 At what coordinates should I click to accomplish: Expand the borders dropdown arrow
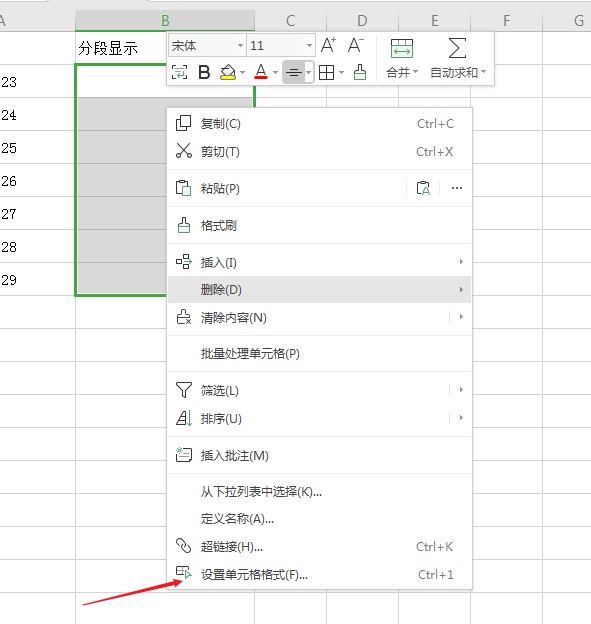341,73
